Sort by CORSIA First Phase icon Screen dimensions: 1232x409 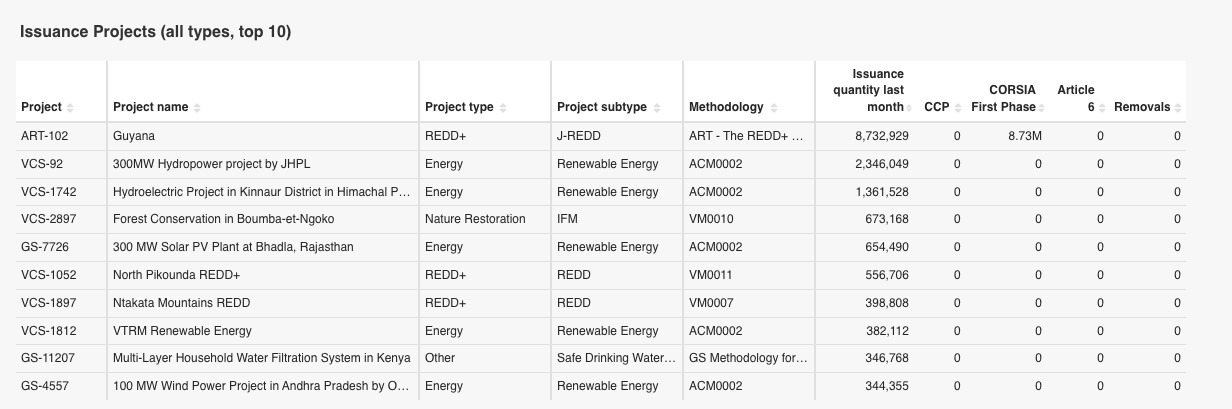(x=1043, y=108)
